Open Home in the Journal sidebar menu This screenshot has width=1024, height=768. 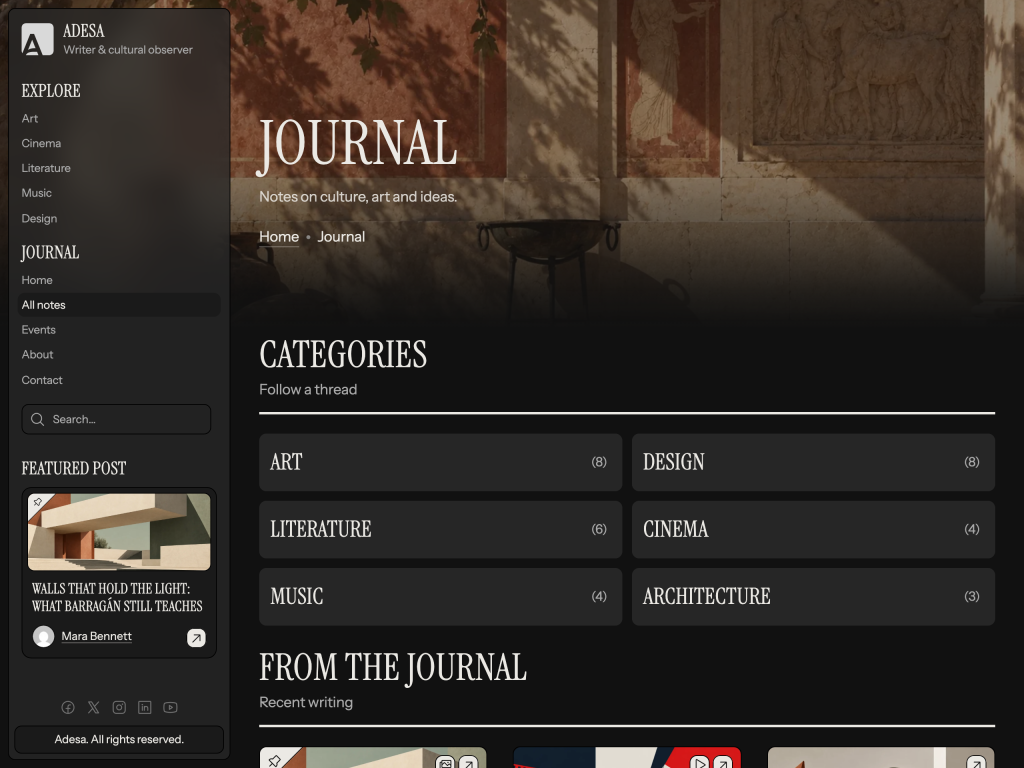point(37,280)
